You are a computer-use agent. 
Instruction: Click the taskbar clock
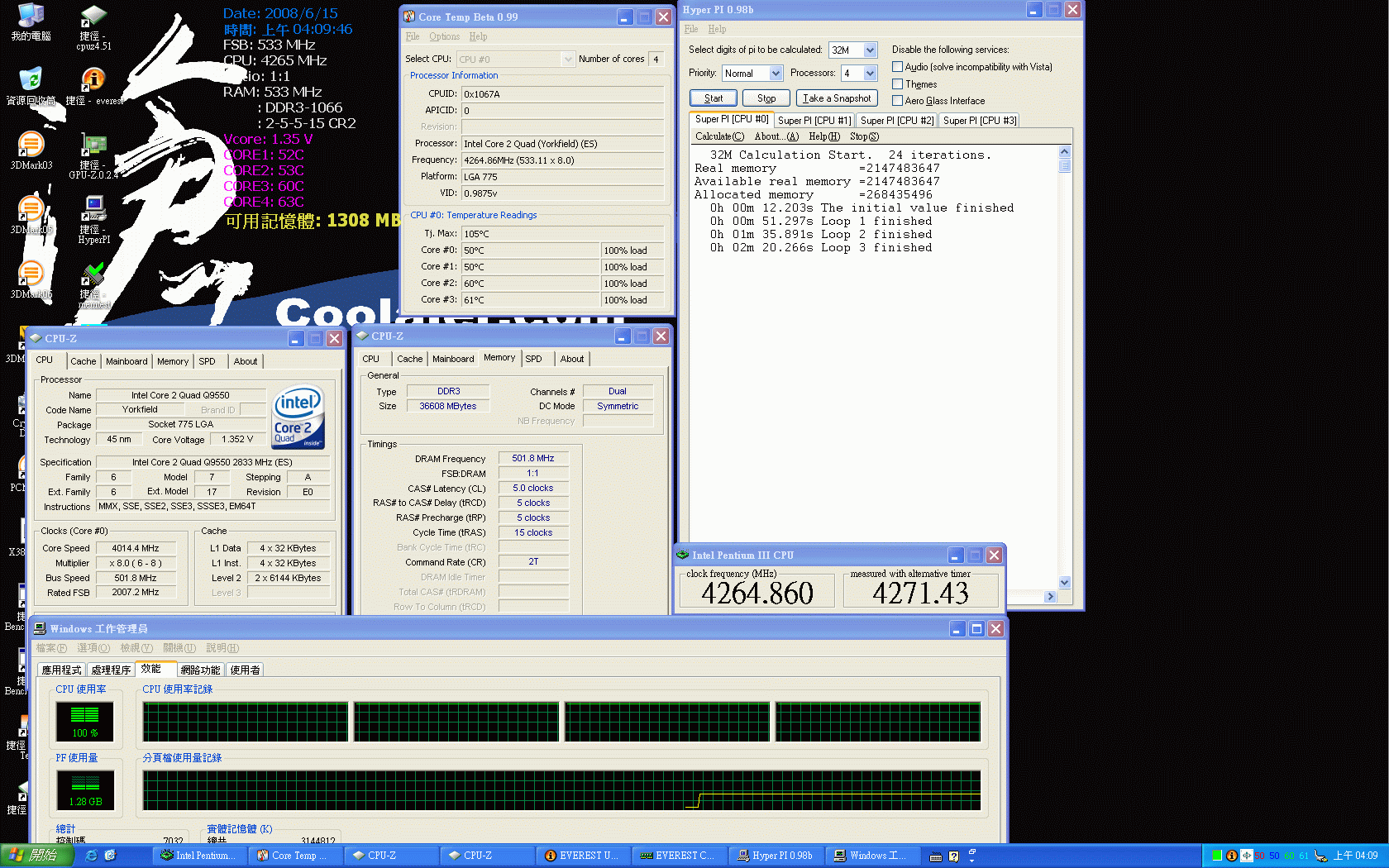click(1355, 856)
